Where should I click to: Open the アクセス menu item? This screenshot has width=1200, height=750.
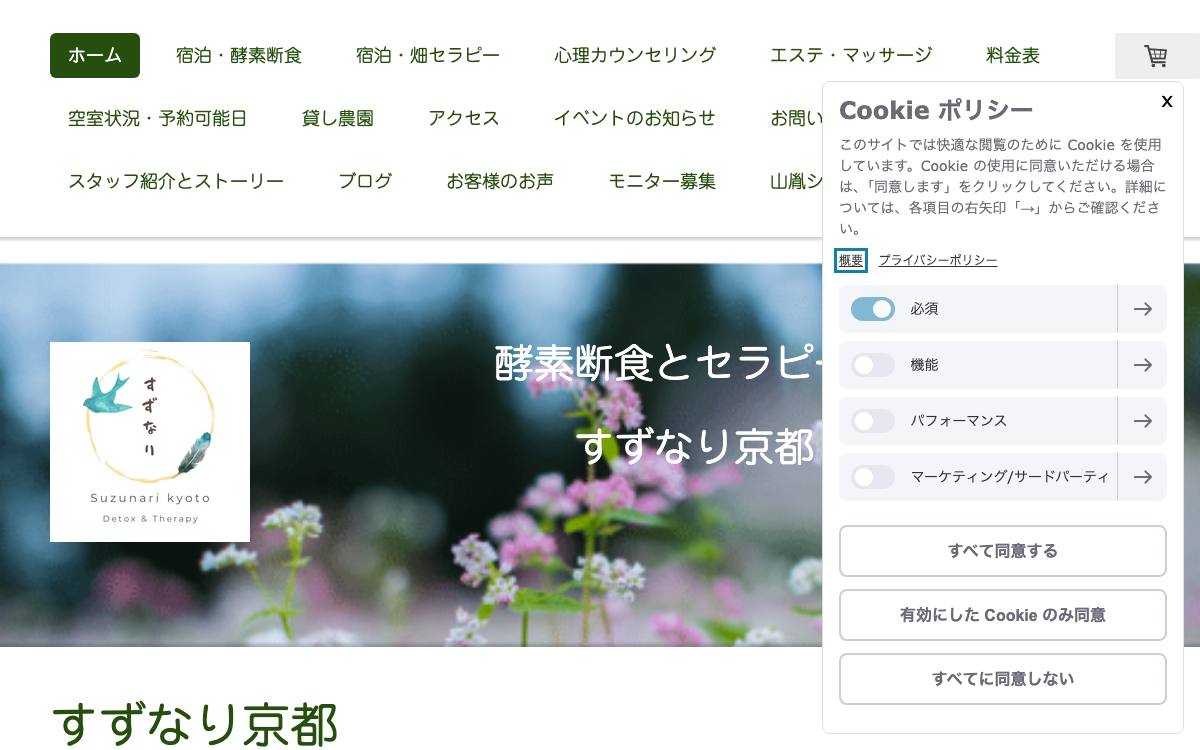[x=464, y=118]
